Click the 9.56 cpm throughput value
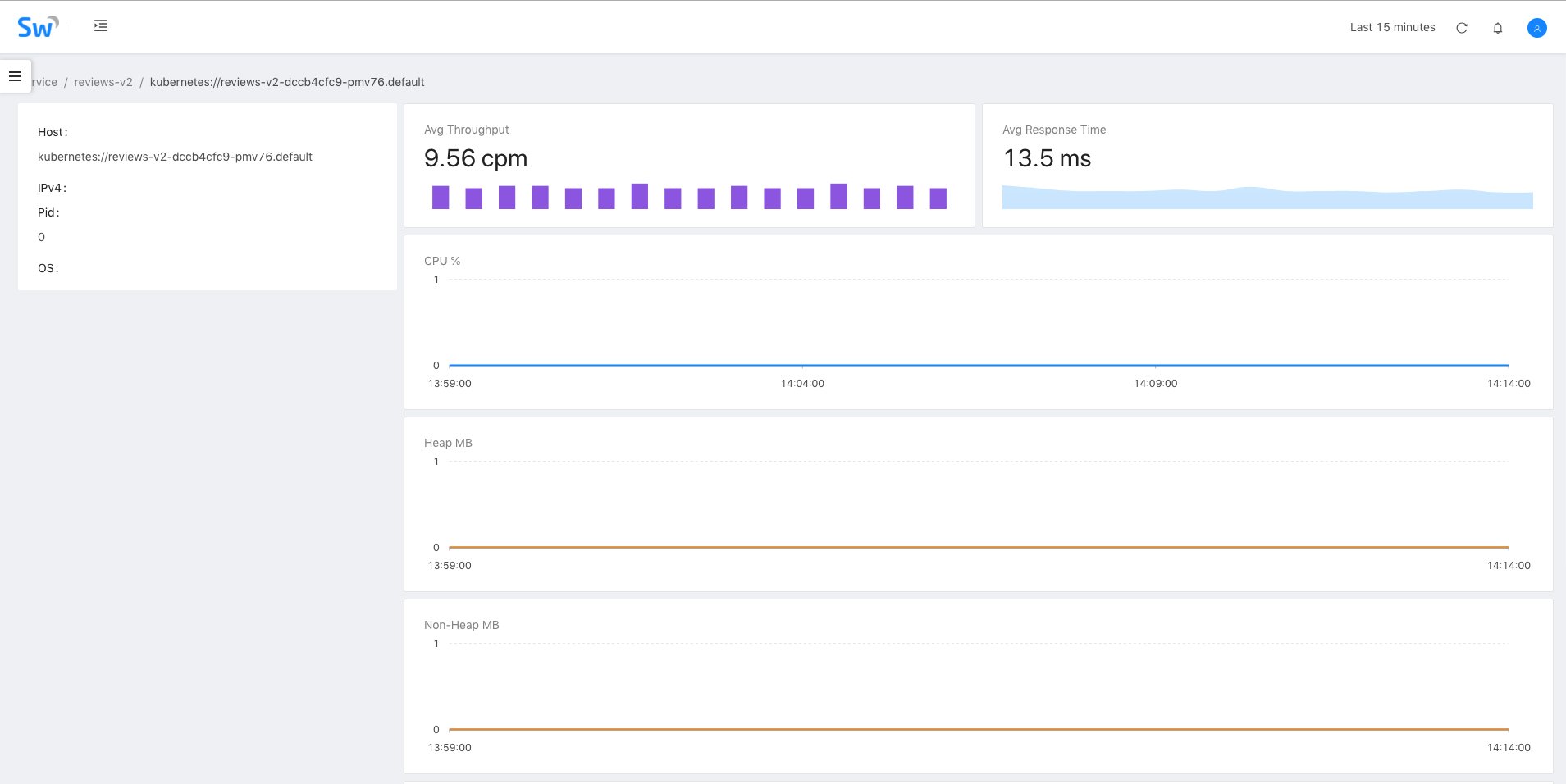 [x=476, y=158]
